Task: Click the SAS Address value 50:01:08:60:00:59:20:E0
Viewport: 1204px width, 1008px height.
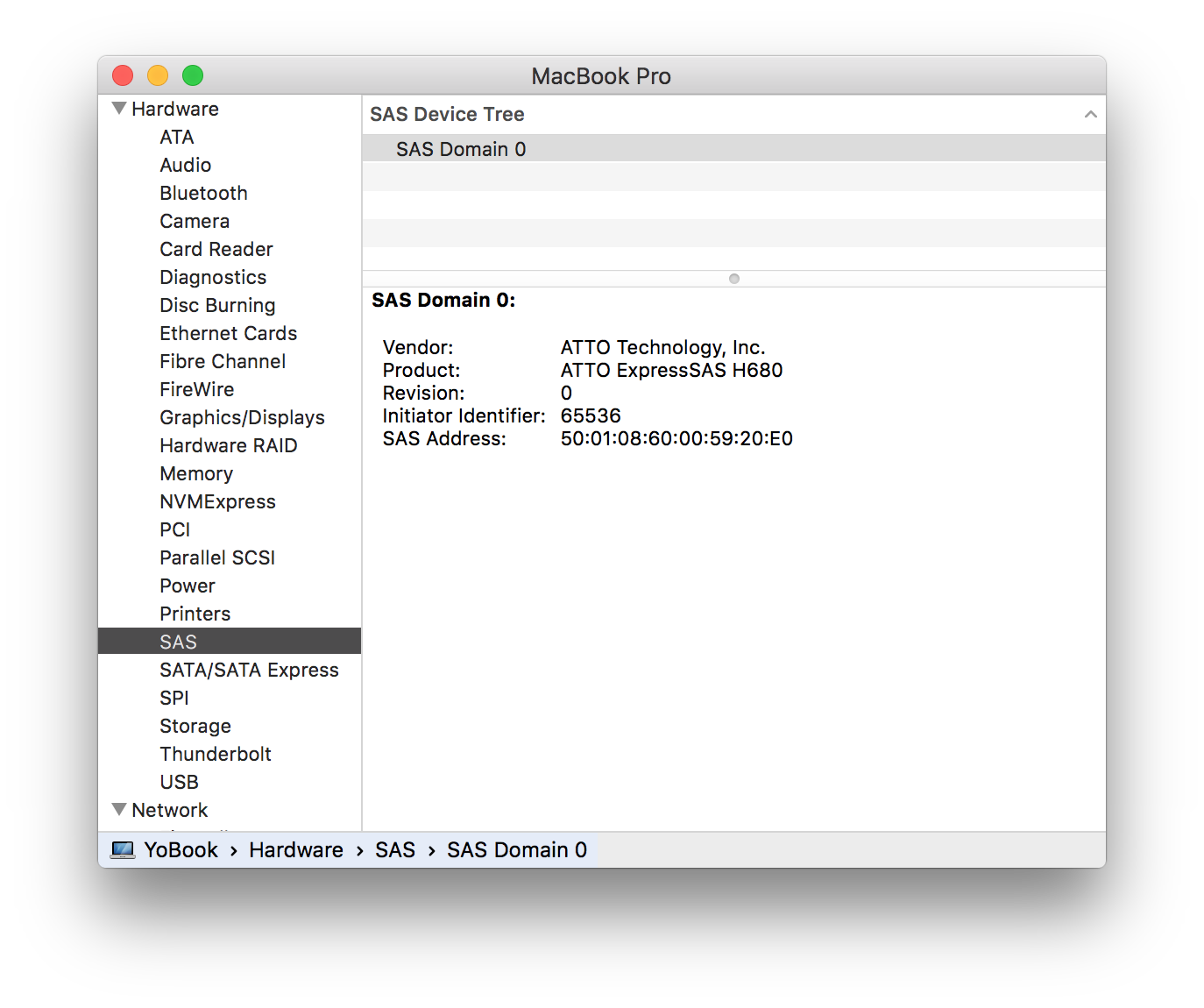Action: [x=676, y=439]
